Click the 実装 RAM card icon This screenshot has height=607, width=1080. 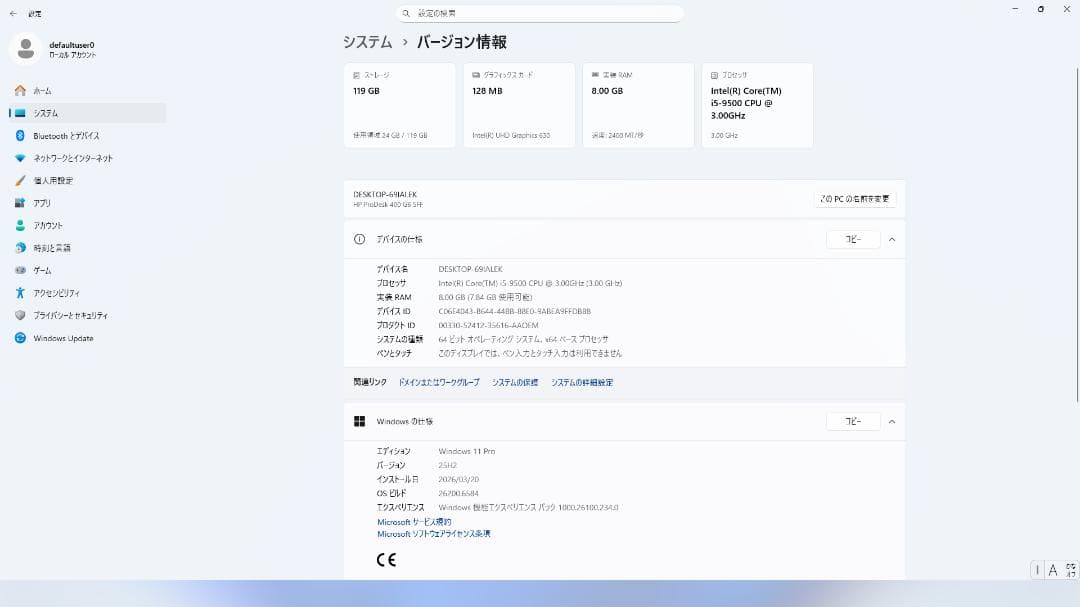pos(595,75)
